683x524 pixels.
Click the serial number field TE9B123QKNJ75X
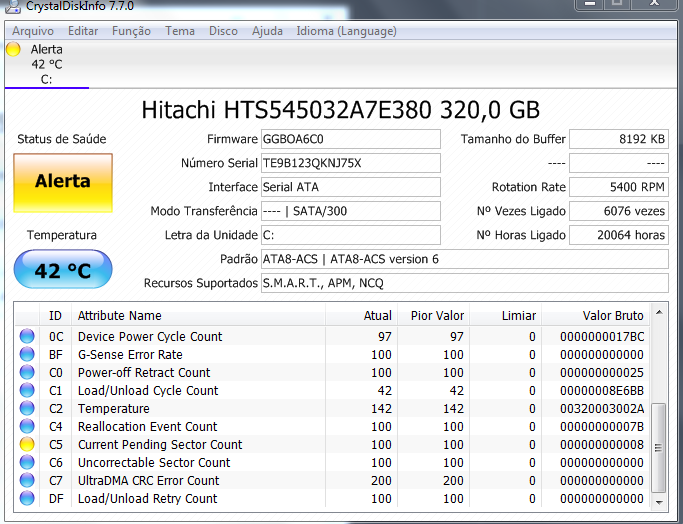(351, 163)
